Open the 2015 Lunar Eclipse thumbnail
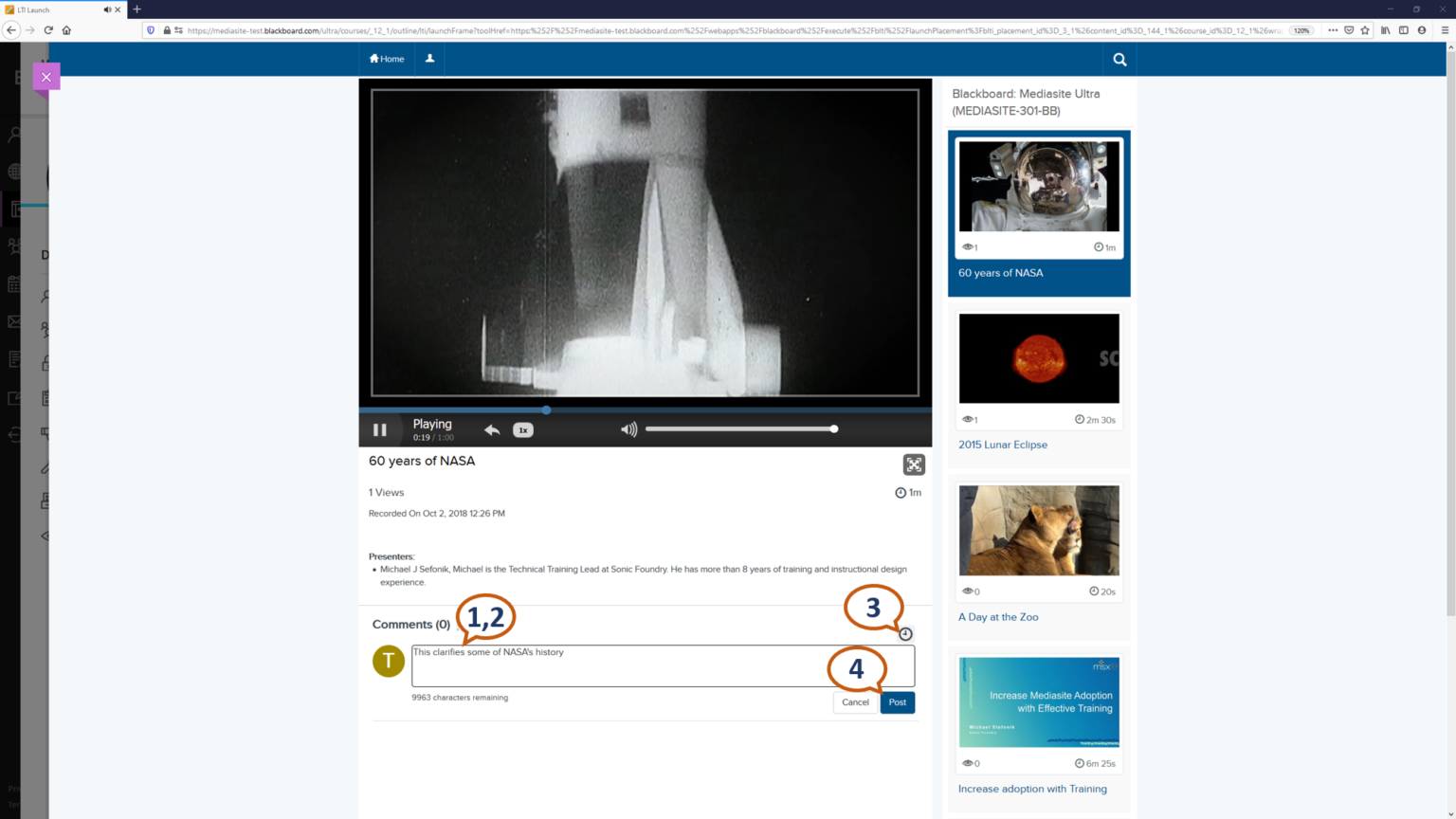 point(1039,358)
